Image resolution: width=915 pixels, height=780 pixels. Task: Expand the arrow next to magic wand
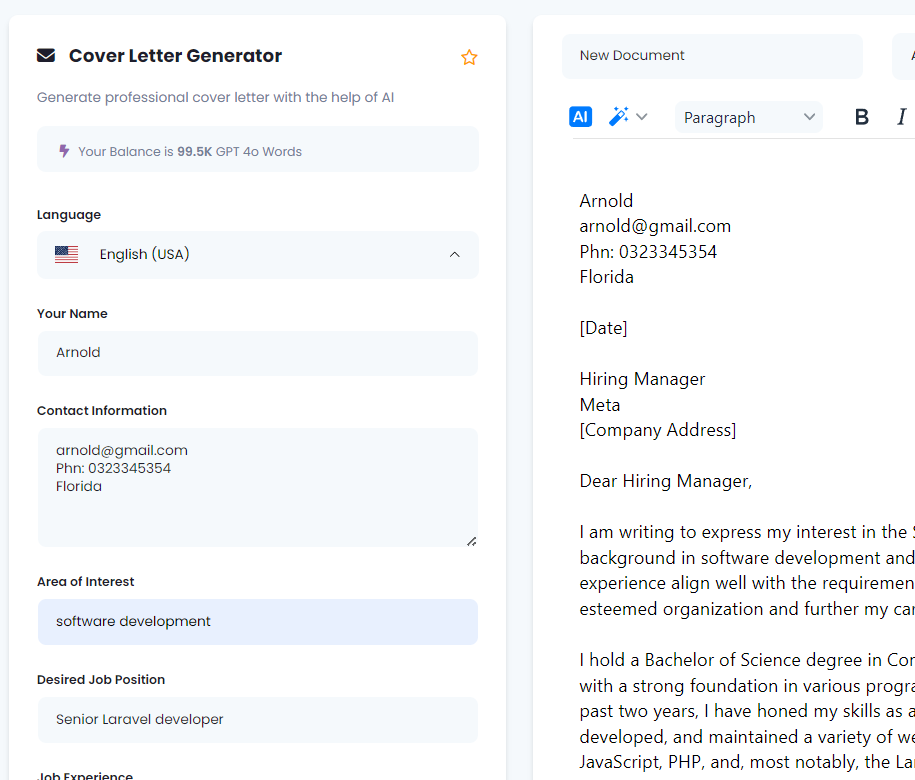click(x=642, y=117)
